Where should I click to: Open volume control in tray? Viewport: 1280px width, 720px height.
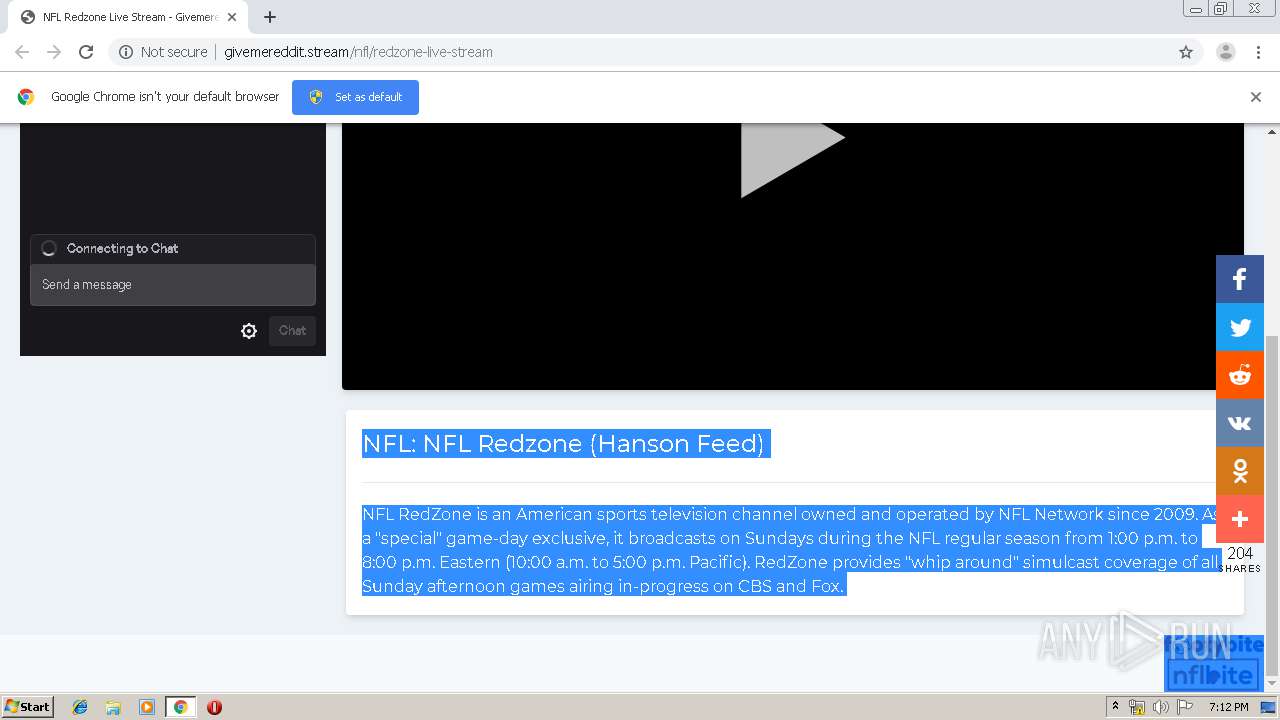coord(1160,707)
